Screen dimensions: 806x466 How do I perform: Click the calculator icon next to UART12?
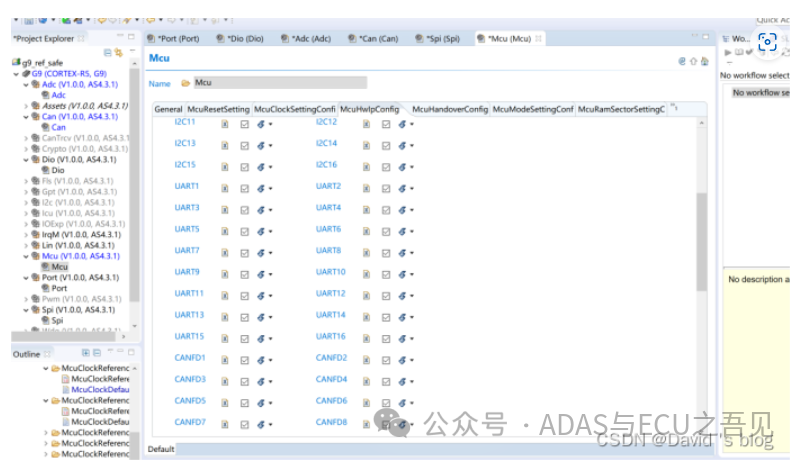point(366,295)
